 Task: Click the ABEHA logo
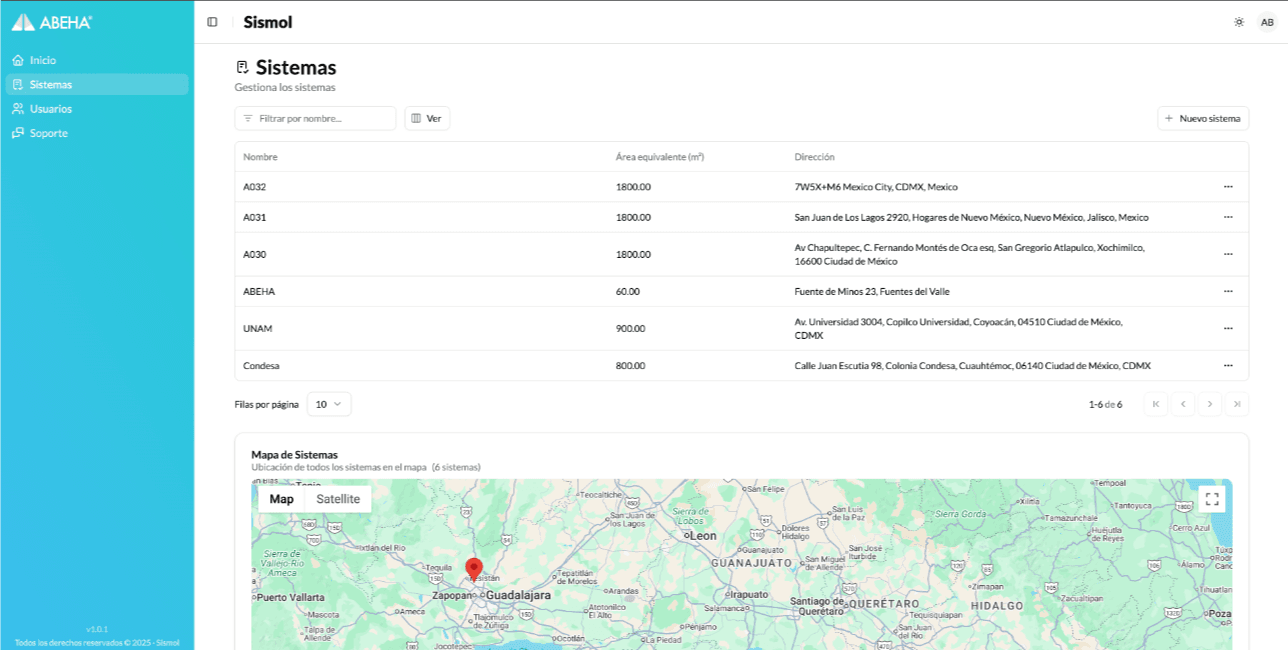(52, 22)
